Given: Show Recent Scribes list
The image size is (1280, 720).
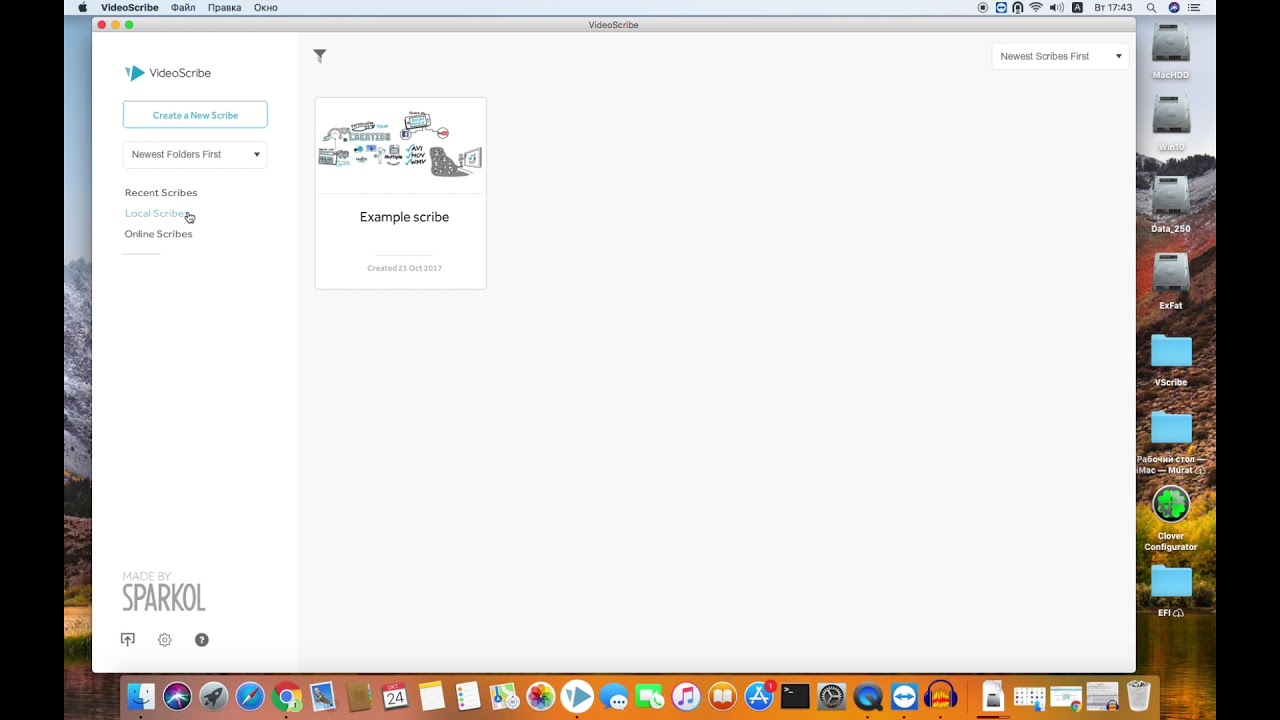Looking at the screenshot, I should pyautogui.click(x=161, y=192).
